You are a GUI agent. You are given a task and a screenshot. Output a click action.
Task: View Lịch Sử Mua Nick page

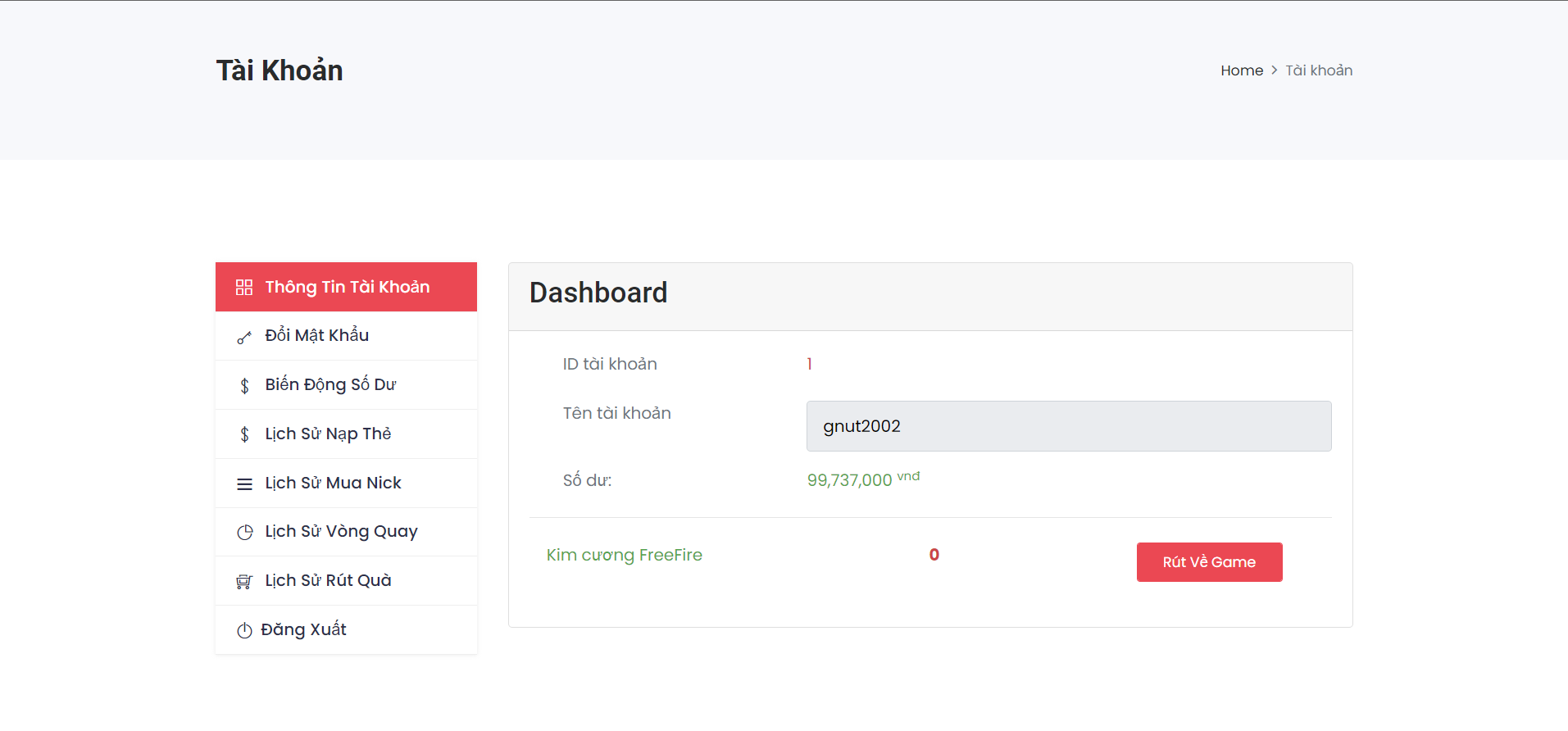tap(346, 484)
